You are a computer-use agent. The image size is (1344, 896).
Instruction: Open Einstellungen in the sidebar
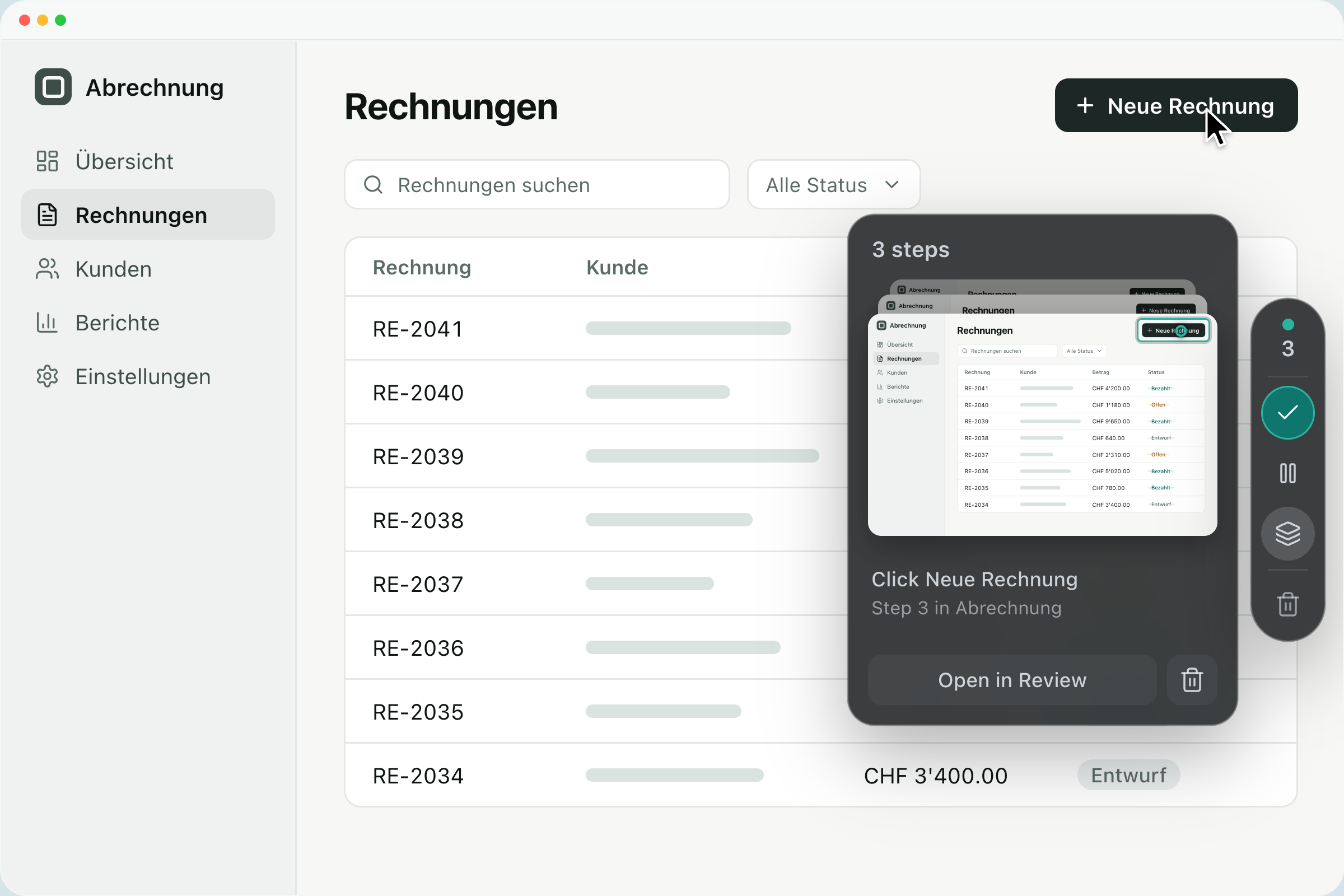(148, 376)
